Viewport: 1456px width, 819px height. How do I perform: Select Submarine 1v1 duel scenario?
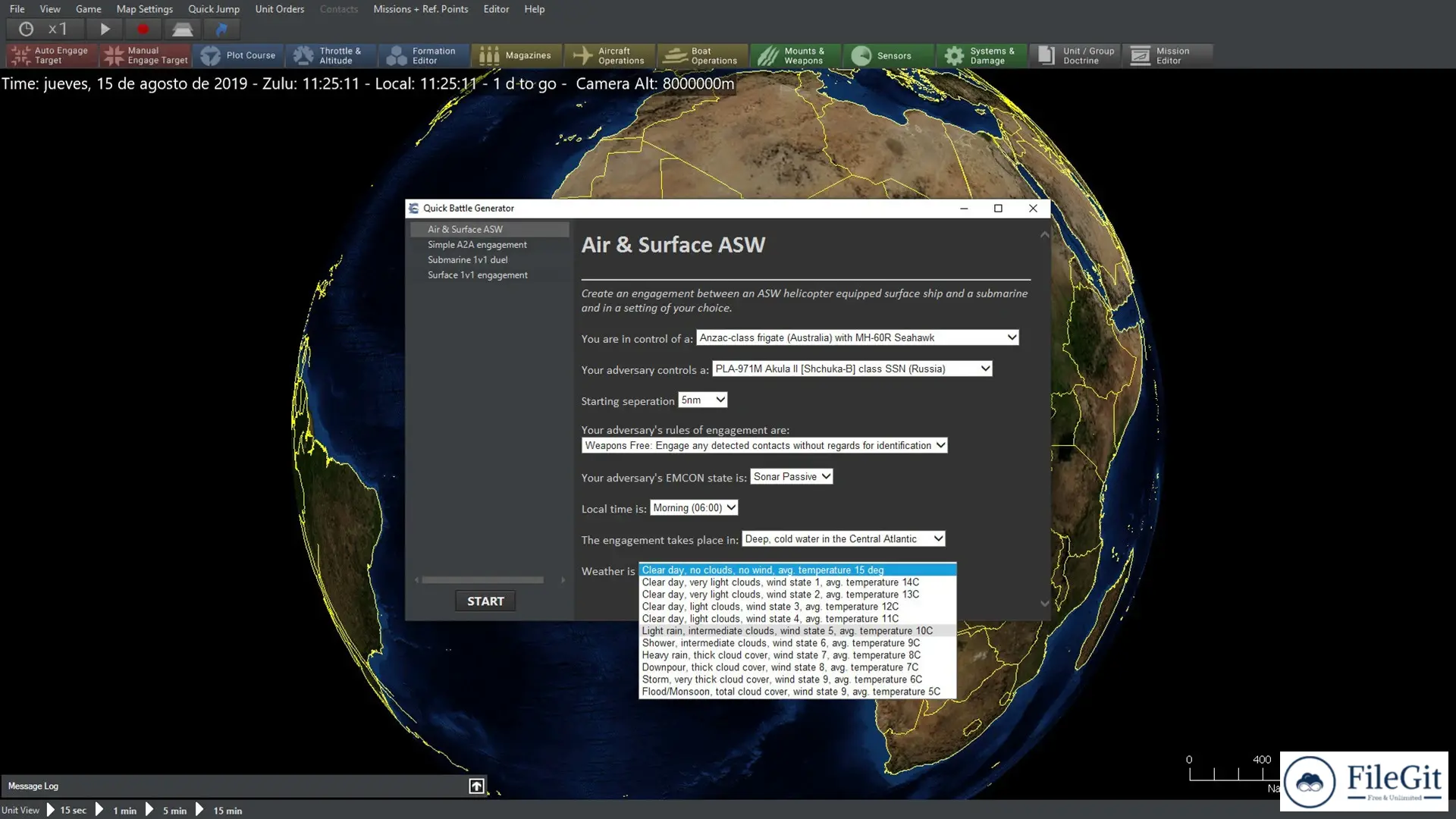click(x=467, y=259)
